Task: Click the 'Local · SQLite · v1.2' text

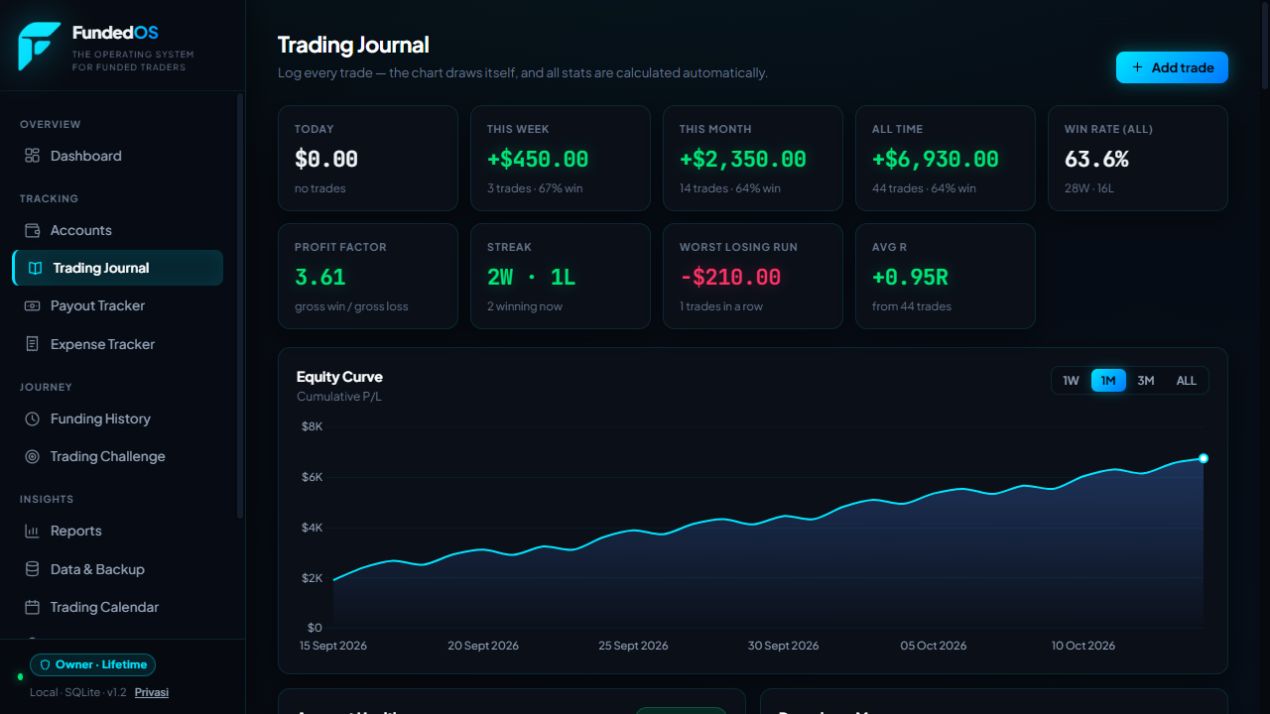Action: point(78,692)
